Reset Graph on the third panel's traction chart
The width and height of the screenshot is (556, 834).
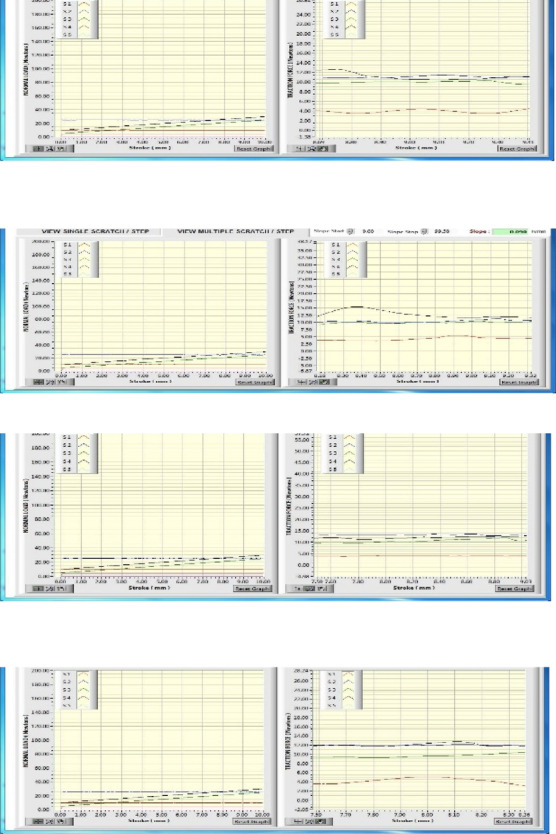pos(513,589)
